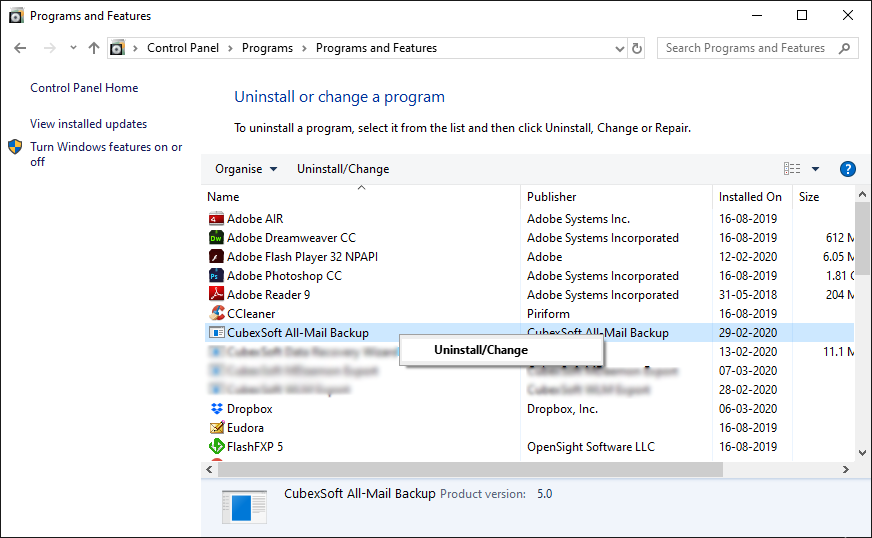Click the scroll left arrow of list
The height and width of the screenshot is (538, 872).
pyautogui.click(x=210, y=470)
